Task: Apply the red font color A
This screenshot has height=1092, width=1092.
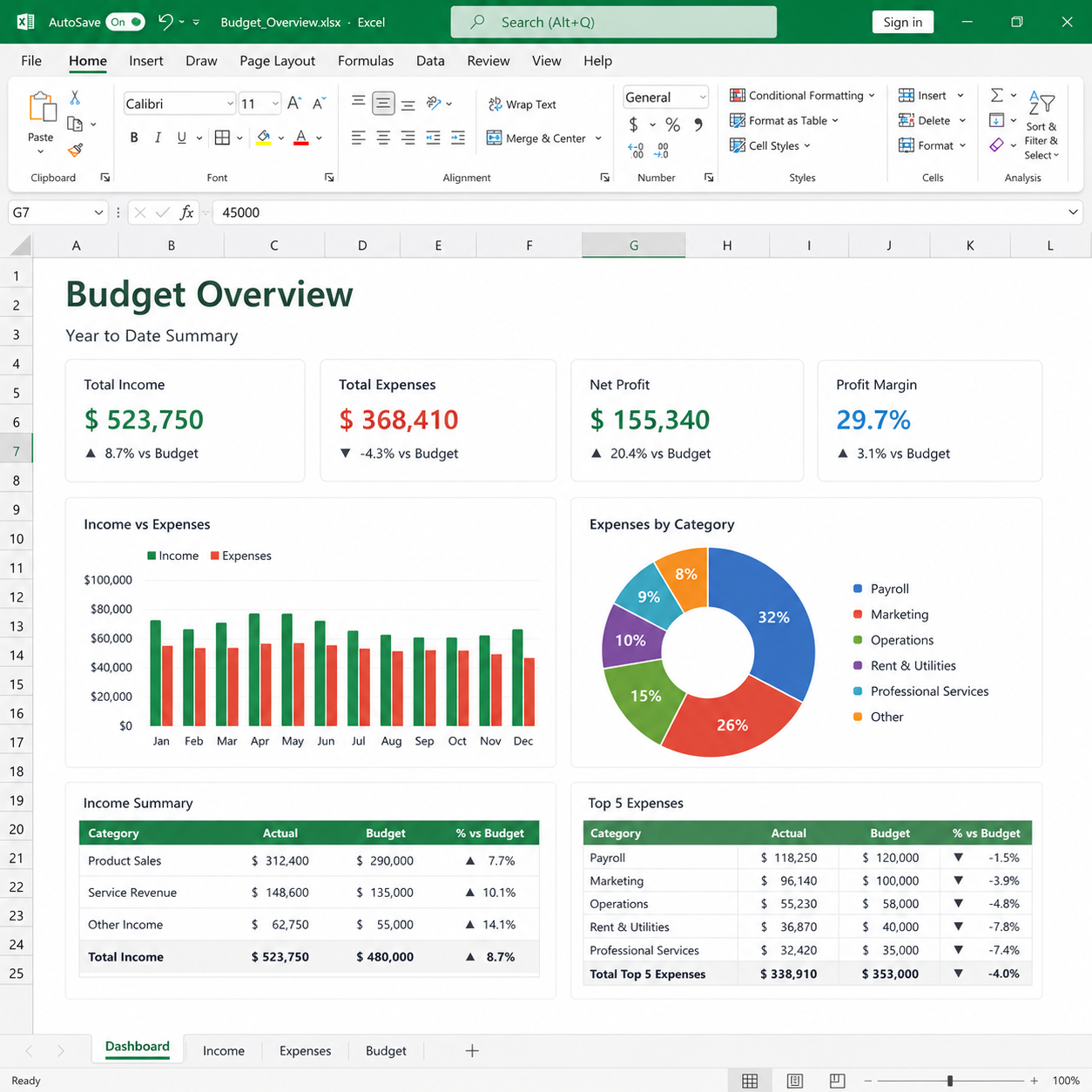Action: pyautogui.click(x=301, y=138)
